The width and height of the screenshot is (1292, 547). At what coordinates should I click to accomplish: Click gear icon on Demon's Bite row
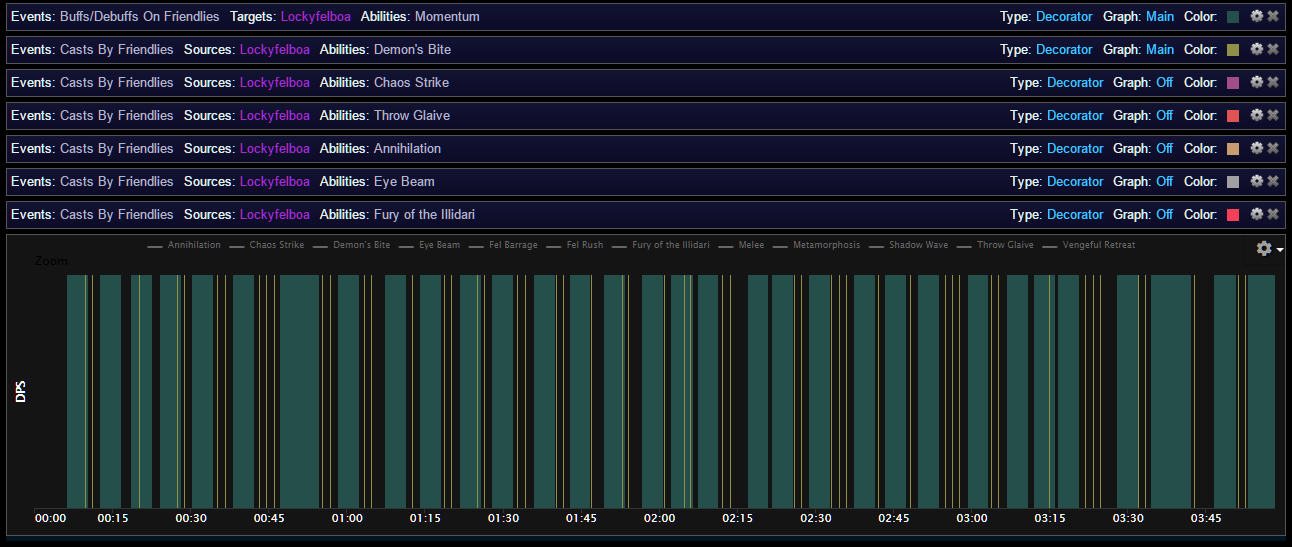[1257, 49]
